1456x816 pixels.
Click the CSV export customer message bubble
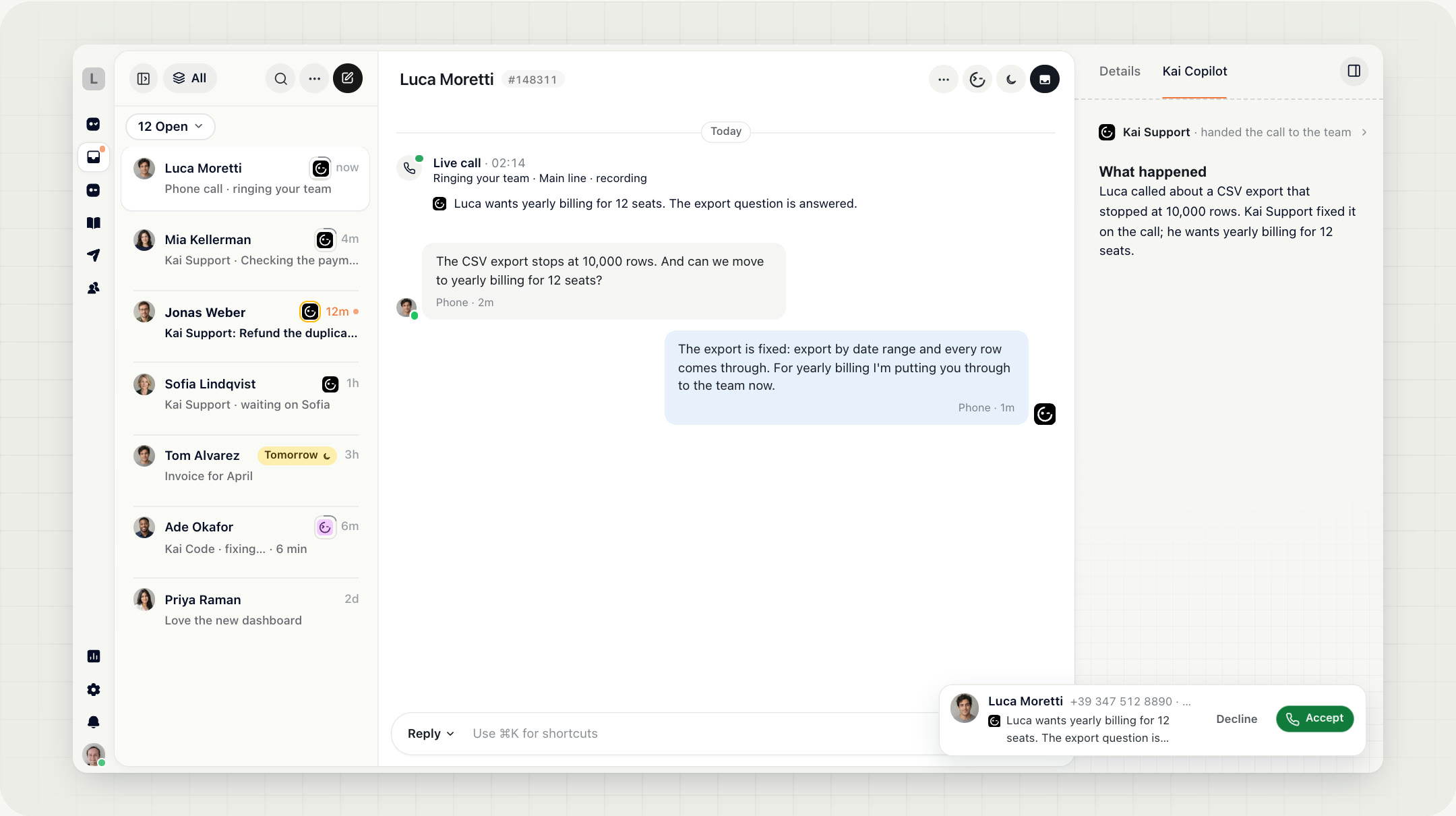pyautogui.click(x=604, y=281)
